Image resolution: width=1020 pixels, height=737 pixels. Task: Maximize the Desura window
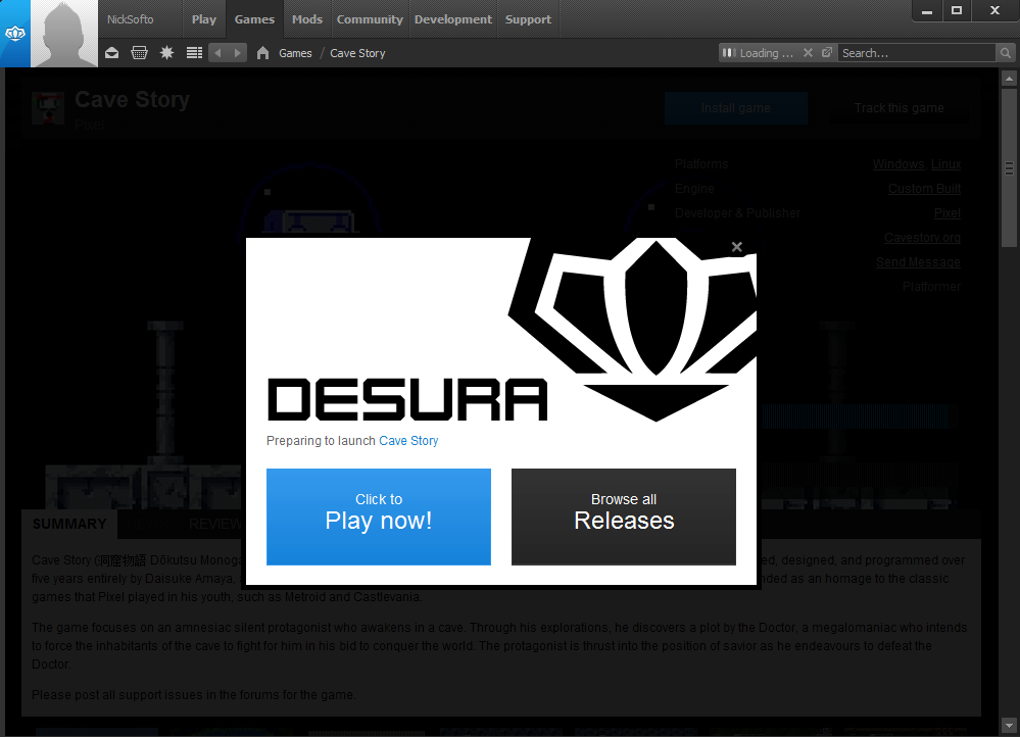[x=957, y=11]
